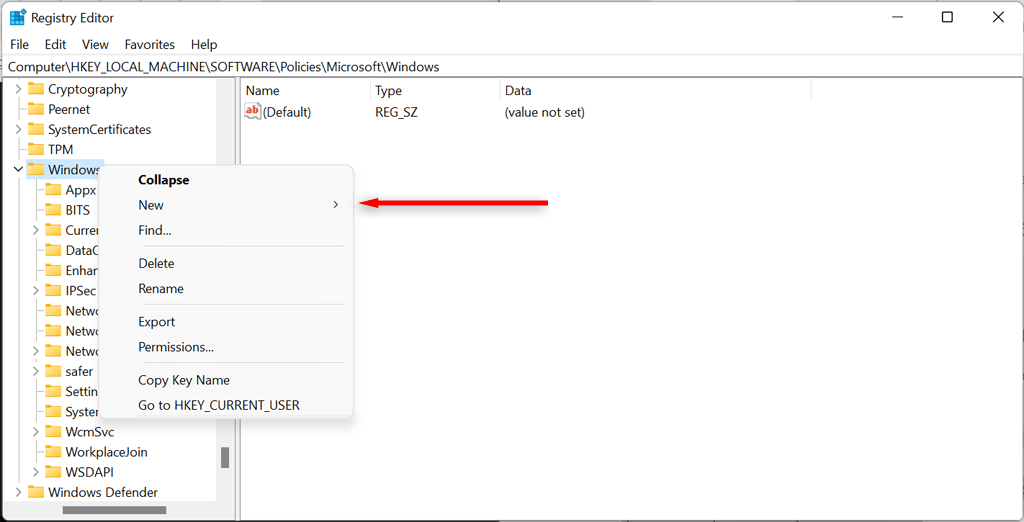Click the Type column header
Screen dimensions: 1024x522
click(388, 90)
